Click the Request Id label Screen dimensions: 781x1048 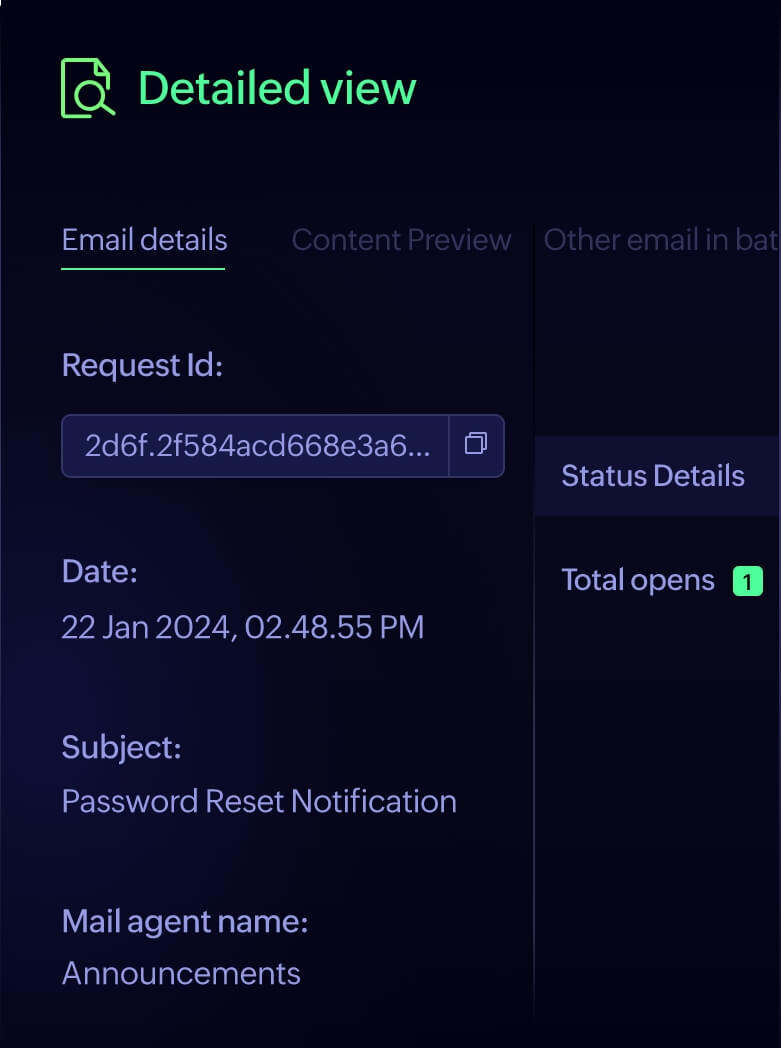[x=142, y=366]
